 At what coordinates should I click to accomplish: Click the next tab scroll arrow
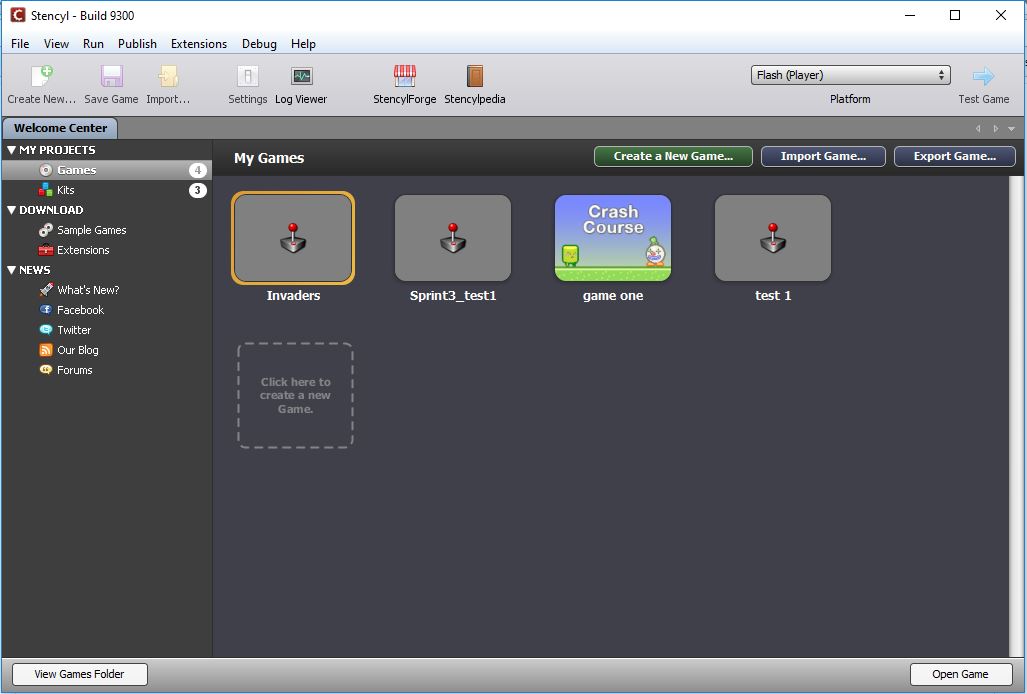[x=996, y=129]
